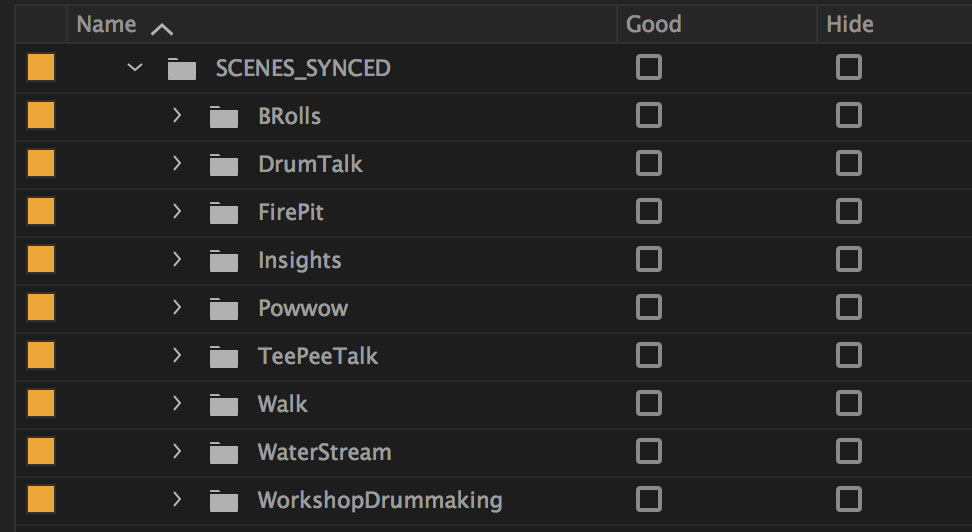The height and width of the screenshot is (532, 972).
Task: Select the Walk bin name
Action: tap(283, 405)
